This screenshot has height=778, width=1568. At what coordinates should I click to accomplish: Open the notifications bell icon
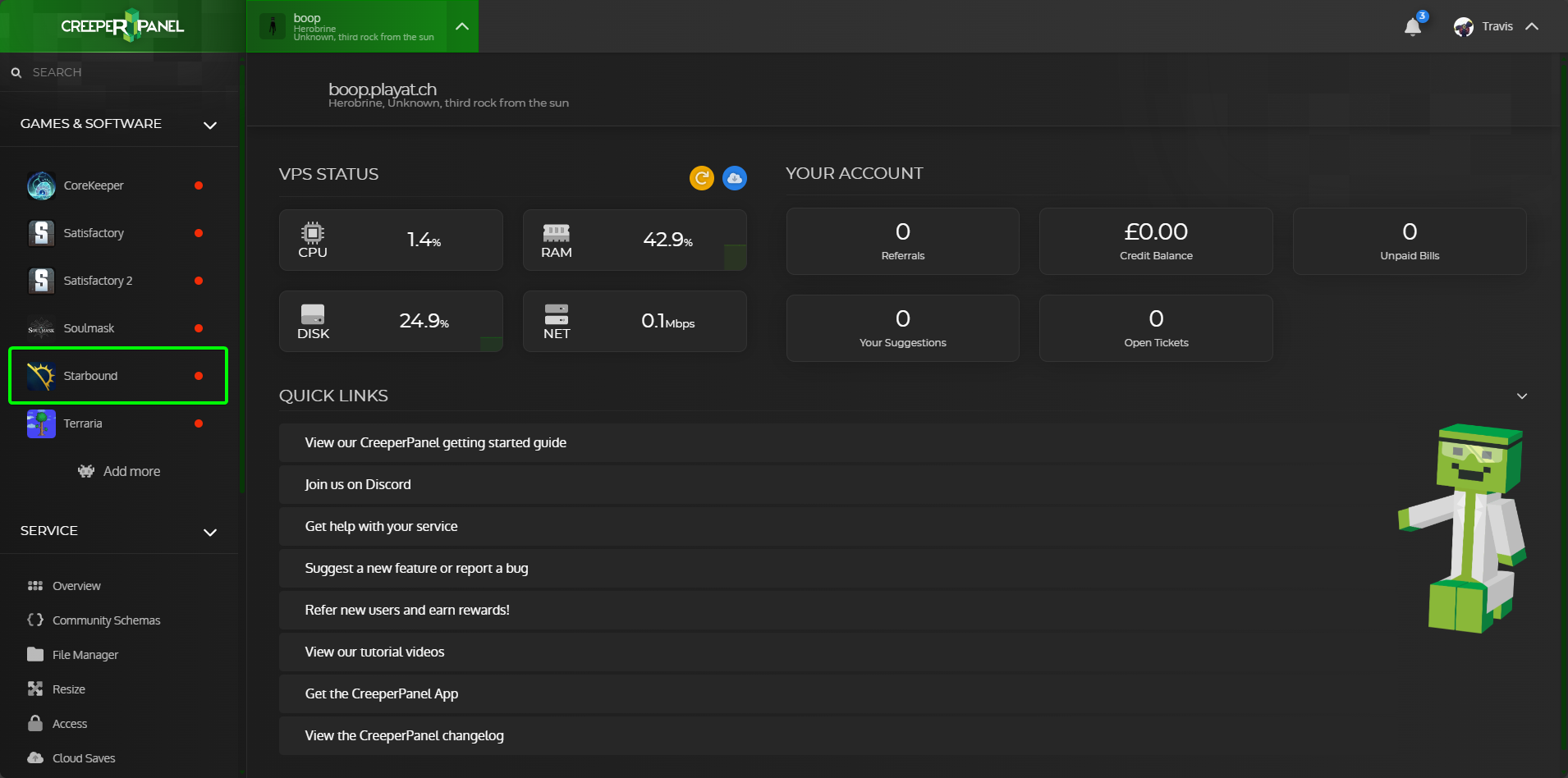[1413, 27]
